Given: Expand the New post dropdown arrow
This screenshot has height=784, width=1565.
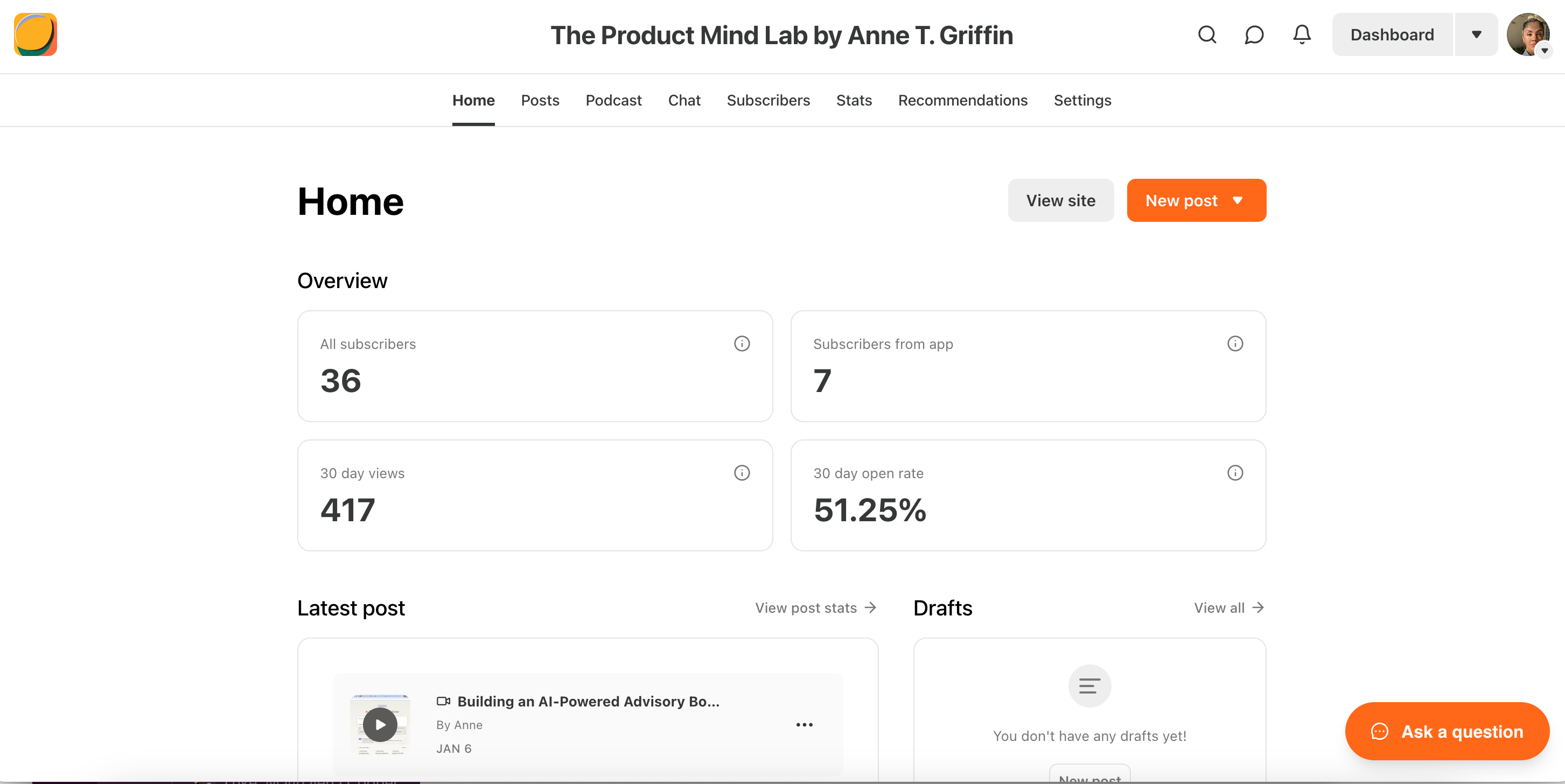Looking at the screenshot, I should point(1238,200).
